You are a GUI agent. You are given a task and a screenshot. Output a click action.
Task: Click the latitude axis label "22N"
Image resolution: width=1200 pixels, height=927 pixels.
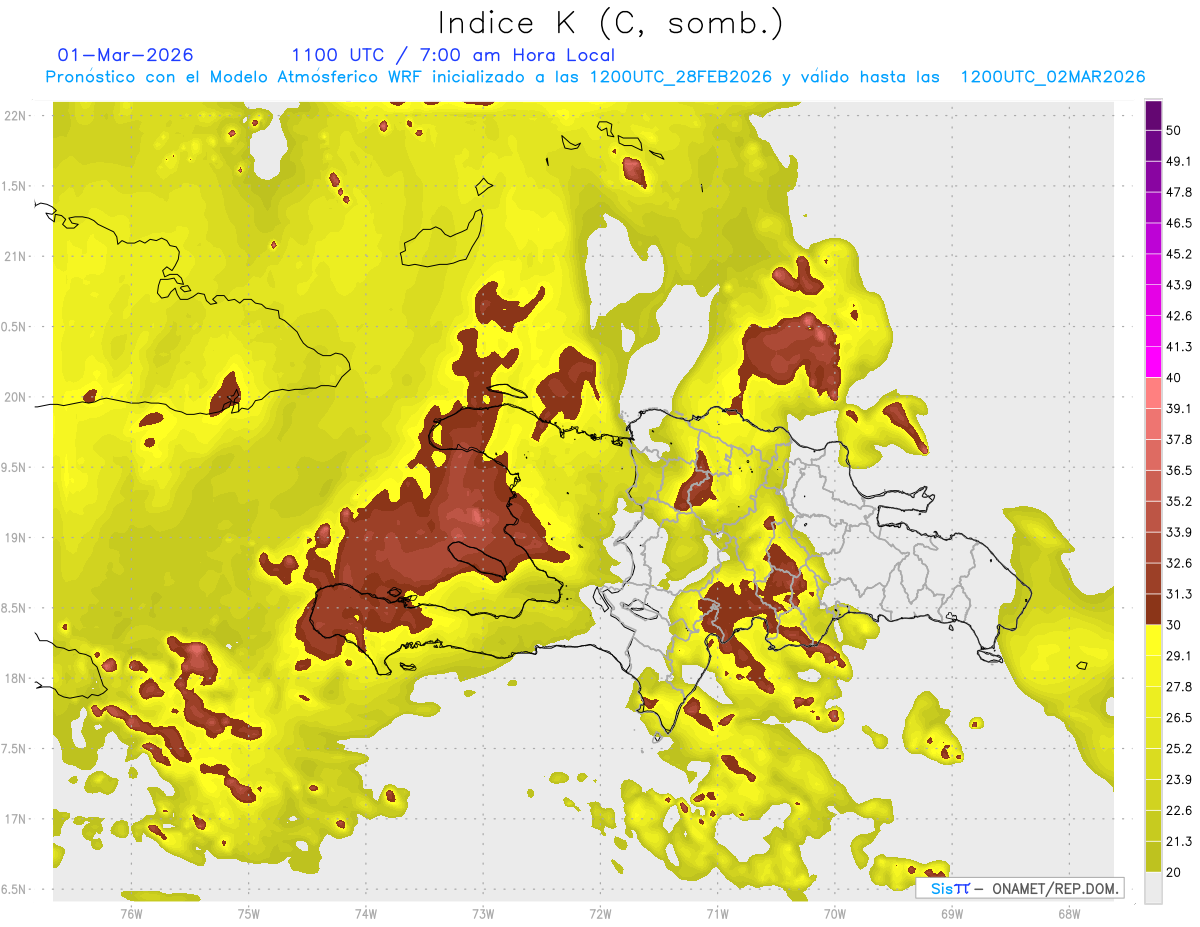pyautogui.click(x=16, y=116)
